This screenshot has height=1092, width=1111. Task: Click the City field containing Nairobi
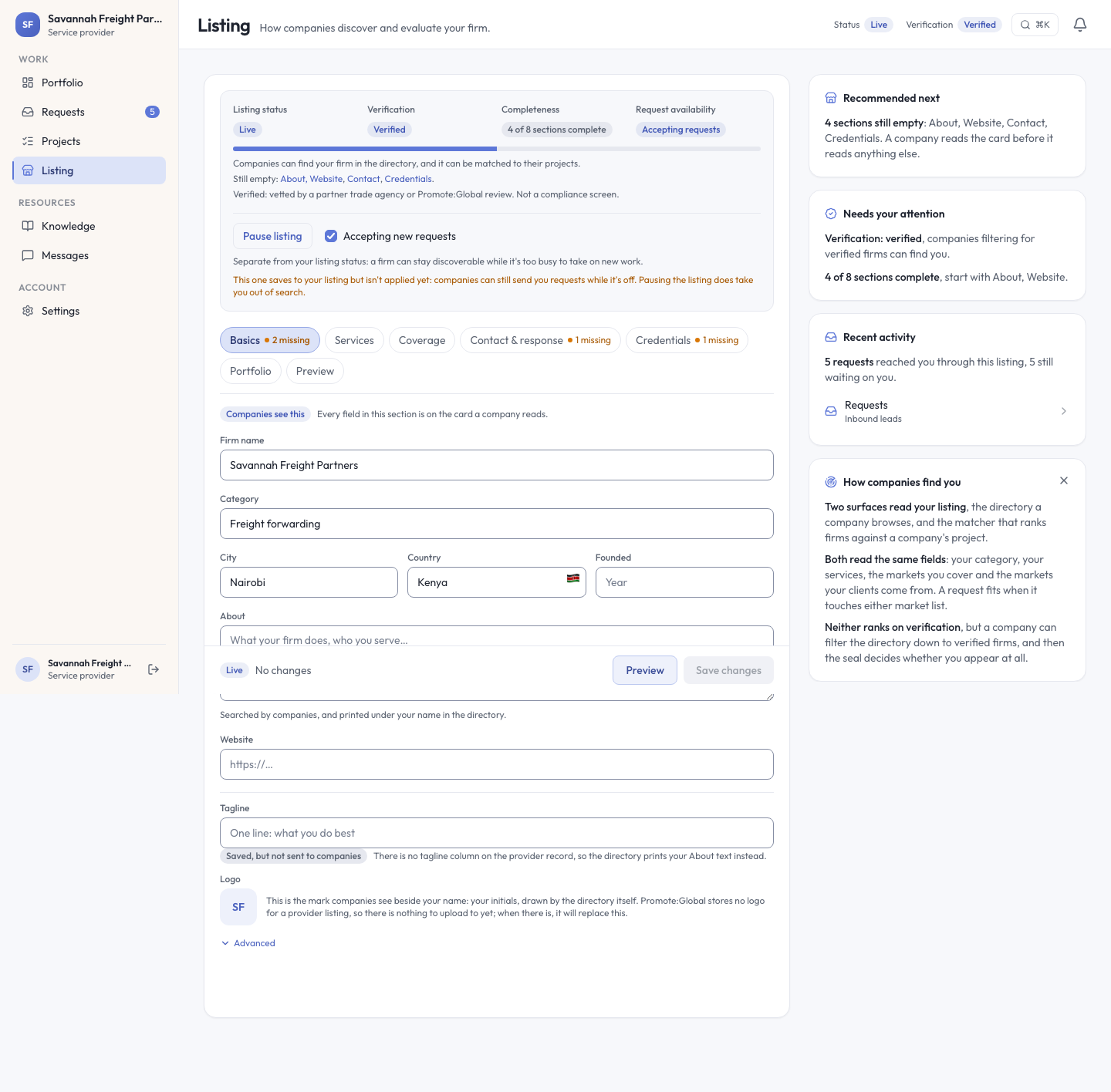click(x=309, y=582)
